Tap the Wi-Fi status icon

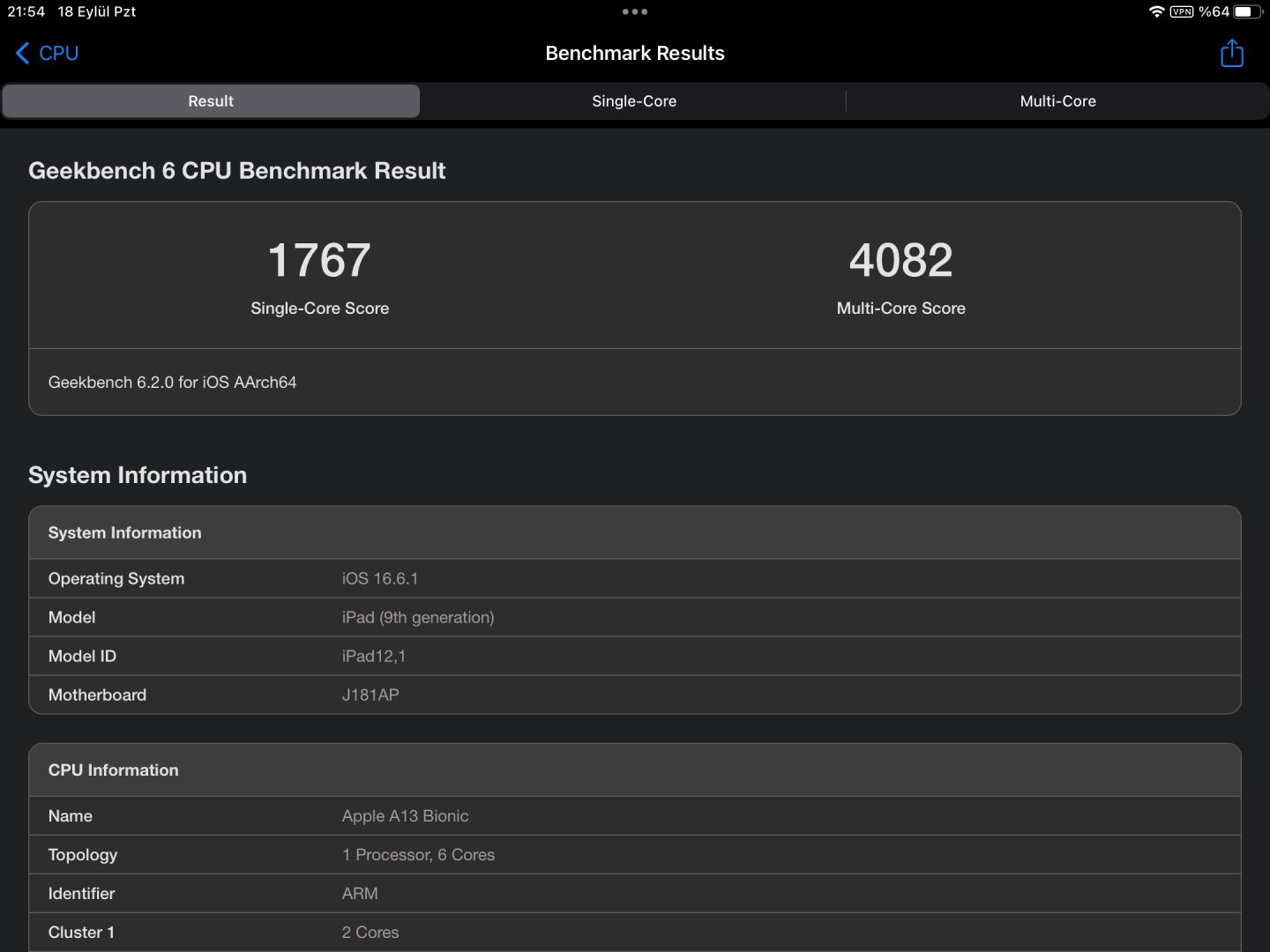point(1156,11)
